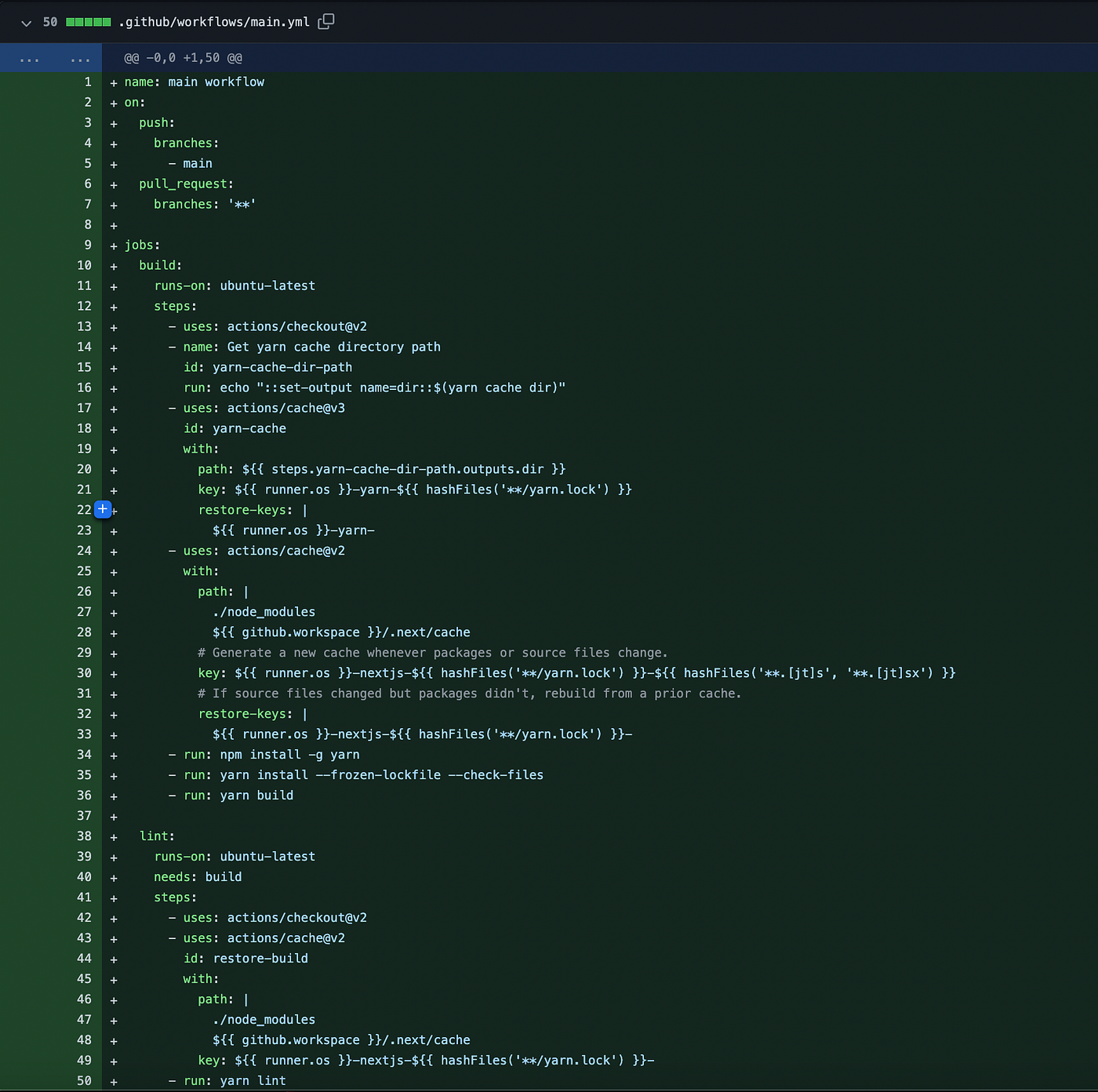1098x1092 pixels.
Task: Click 'uses: actions/cache@v2' on line 24
Action: tap(264, 551)
